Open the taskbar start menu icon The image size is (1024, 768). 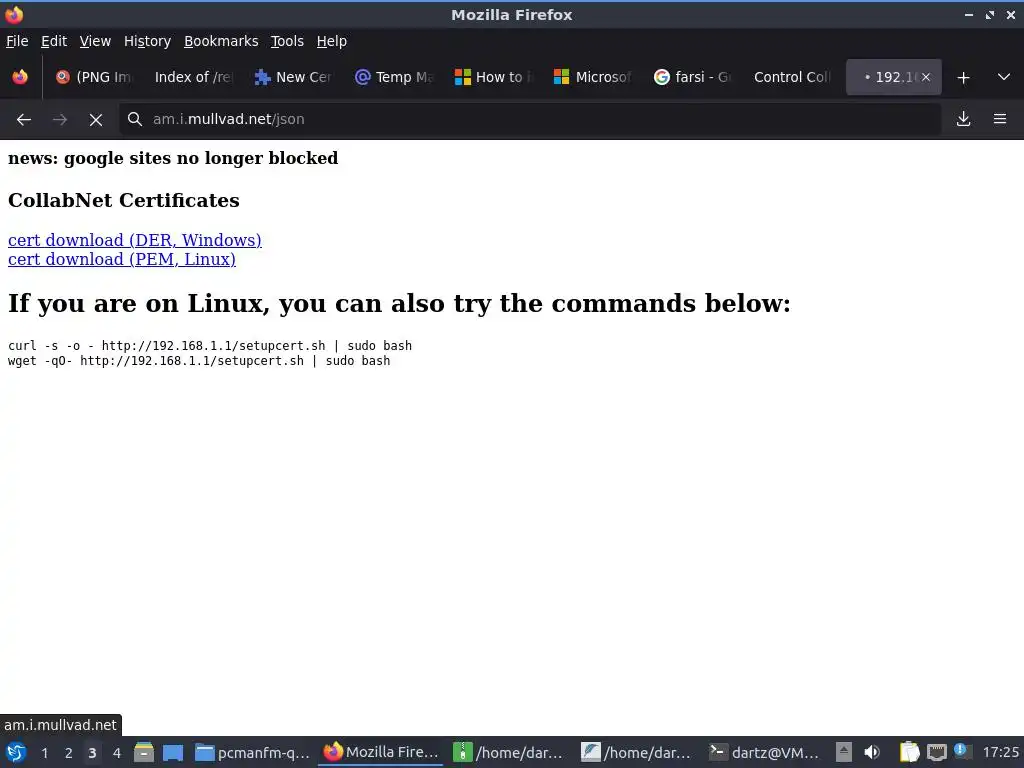click(x=16, y=752)
